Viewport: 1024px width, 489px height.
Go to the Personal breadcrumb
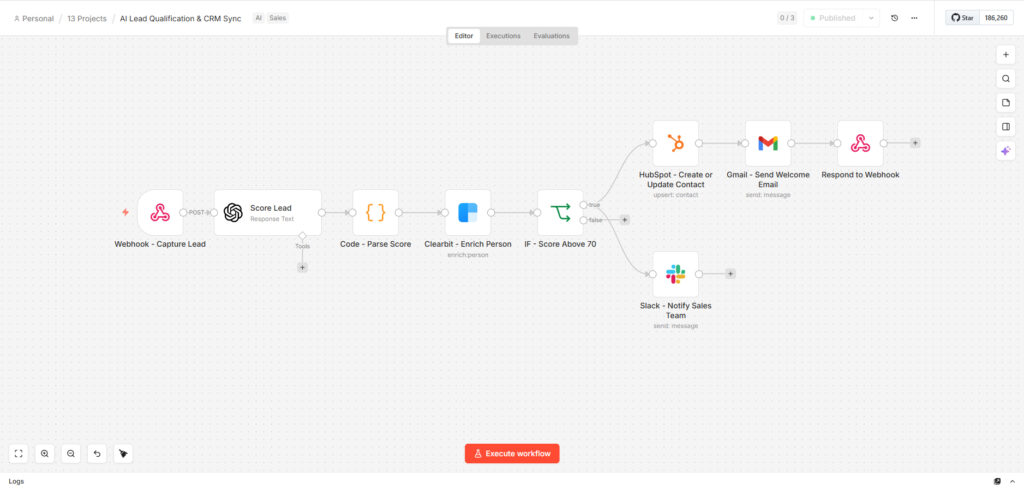point(33,18)
